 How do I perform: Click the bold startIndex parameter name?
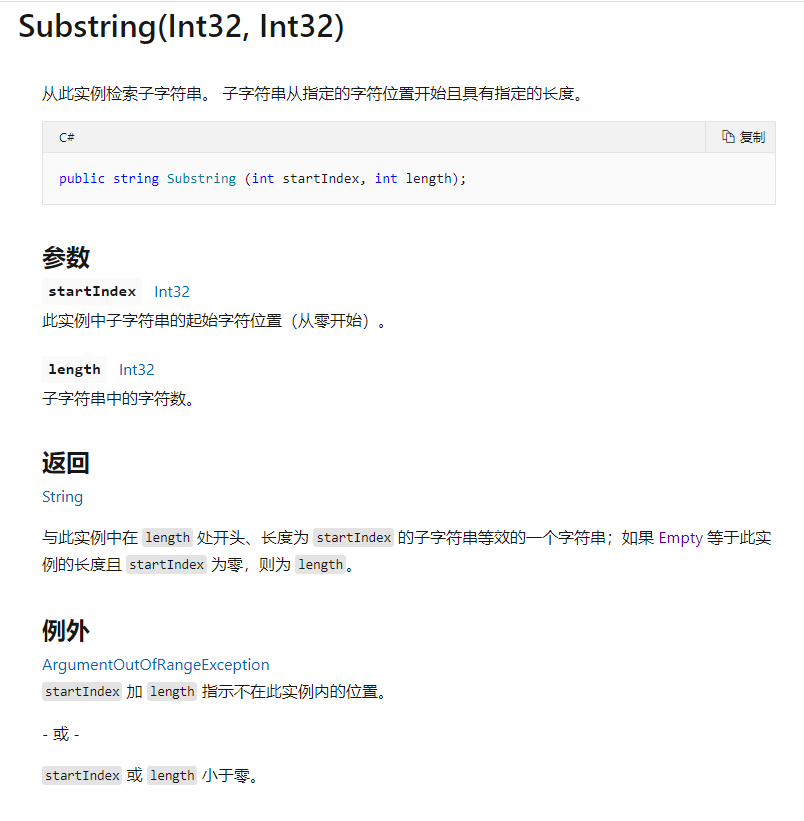click(92, 292)
